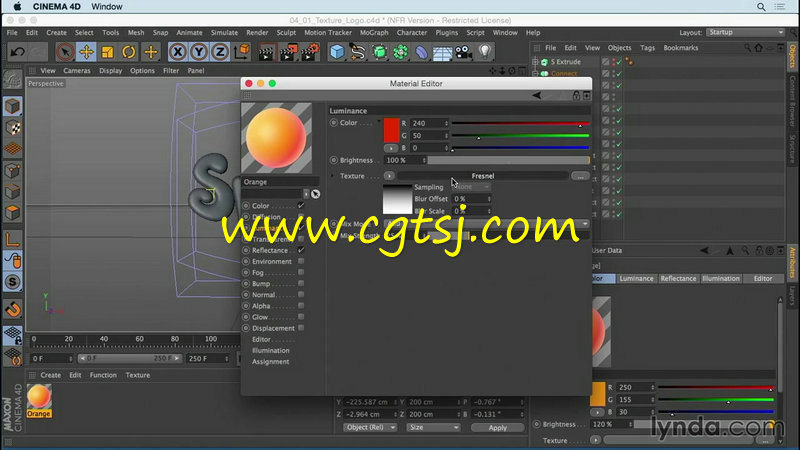800x450 pixels.
Task: Open the spline pen tool icon
Action: point(358,52)
